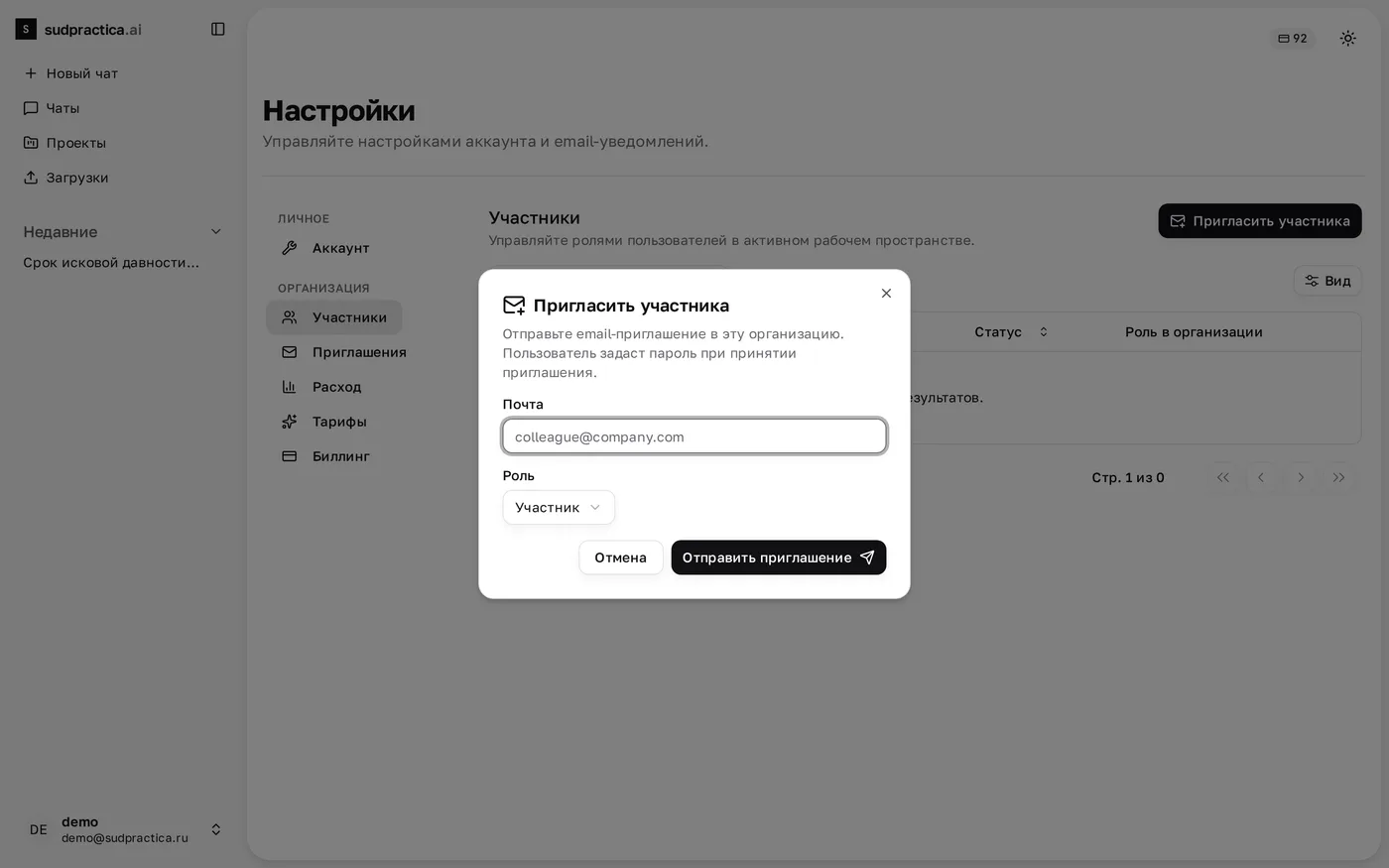Open the Тарифы settings tab
This screenshot has width=1389, height=868.
(324, 422)
